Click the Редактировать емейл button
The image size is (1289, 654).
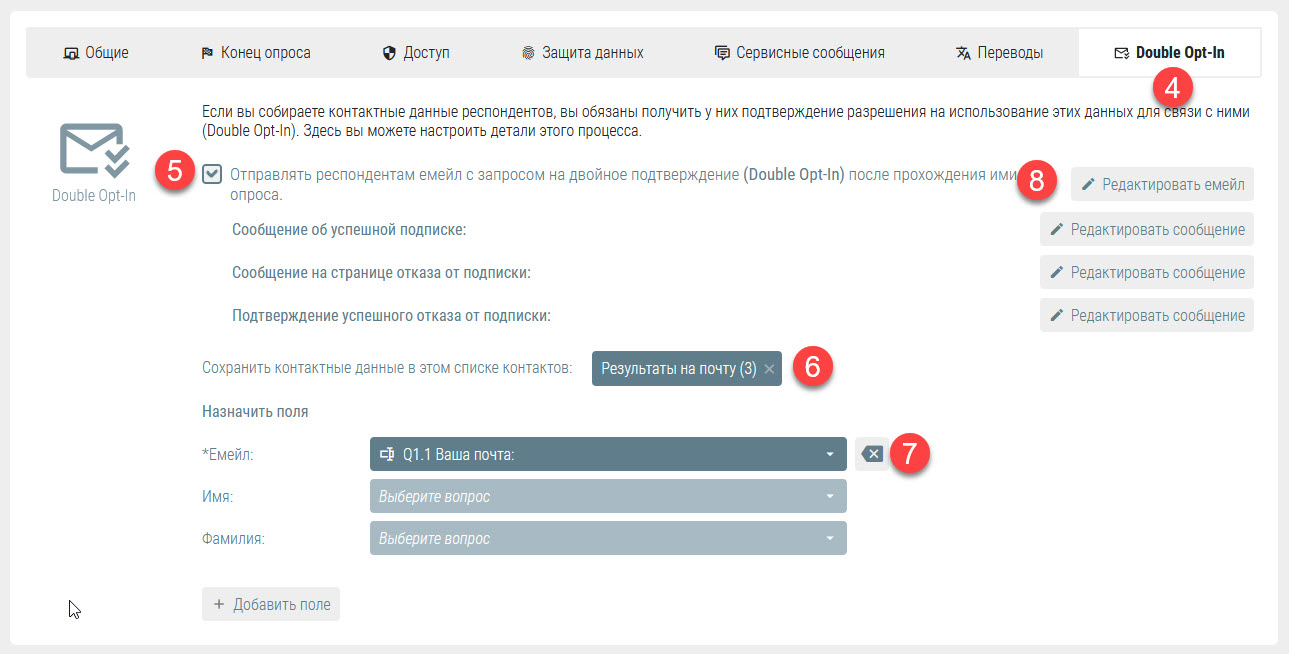point(1162,184)
